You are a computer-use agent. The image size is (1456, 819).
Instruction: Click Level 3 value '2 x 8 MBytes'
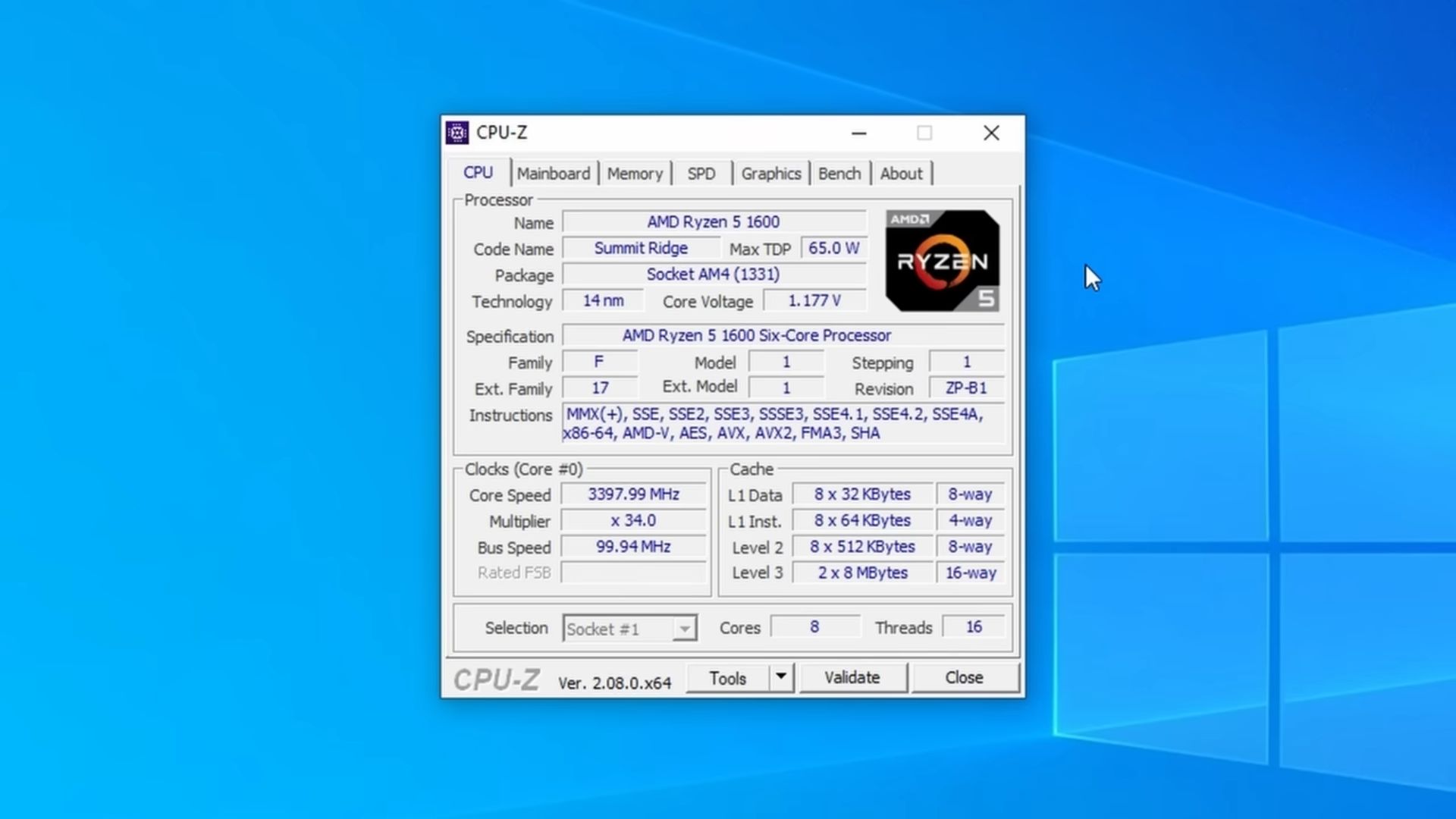(862, 573)
